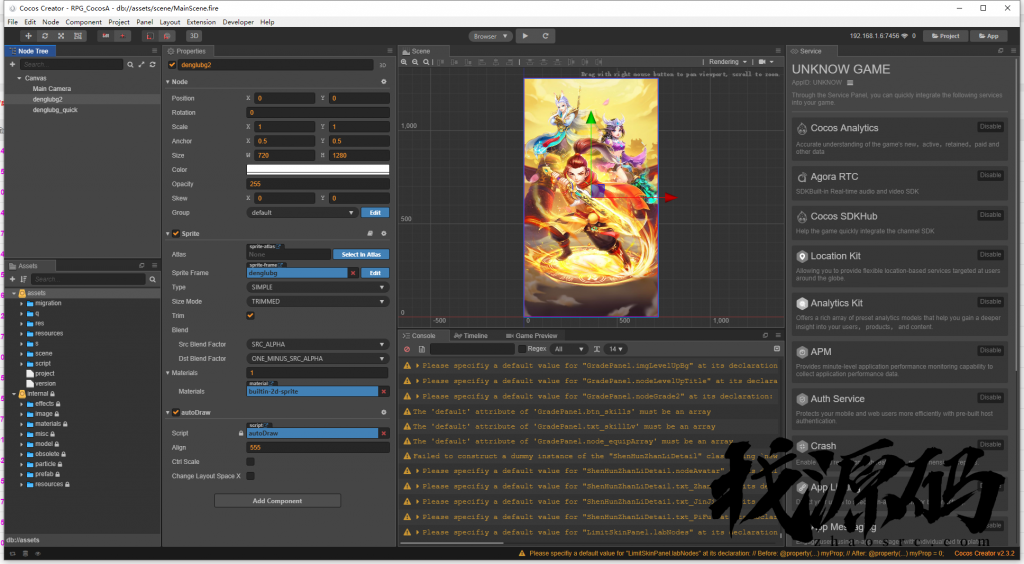Open the Group default dropdown
1024x564 pixels.
click(302, 213)
